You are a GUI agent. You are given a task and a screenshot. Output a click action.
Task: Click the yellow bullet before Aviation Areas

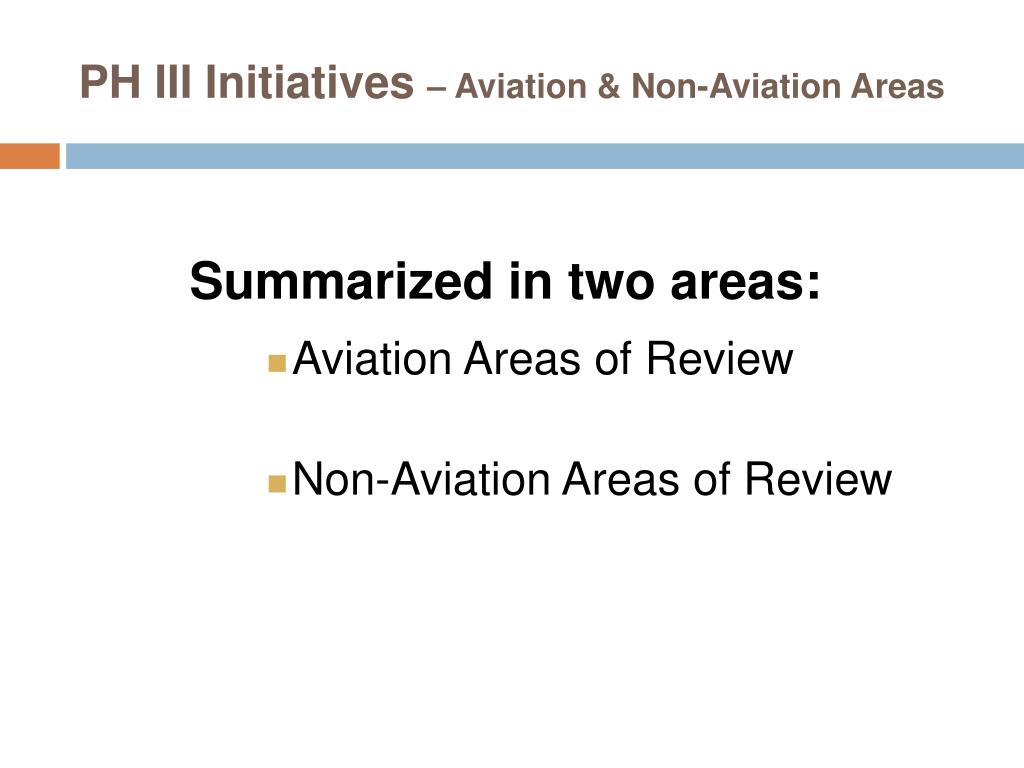pyautogui.click(x=278, y=364)
